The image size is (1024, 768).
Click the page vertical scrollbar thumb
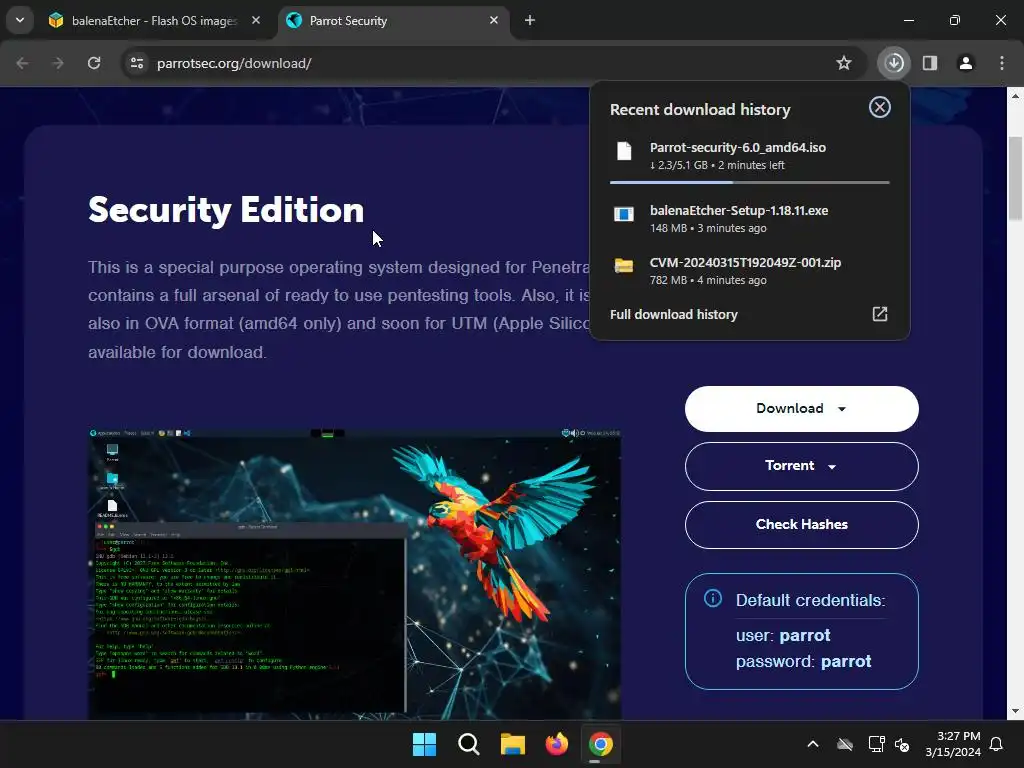point(1015,179)
